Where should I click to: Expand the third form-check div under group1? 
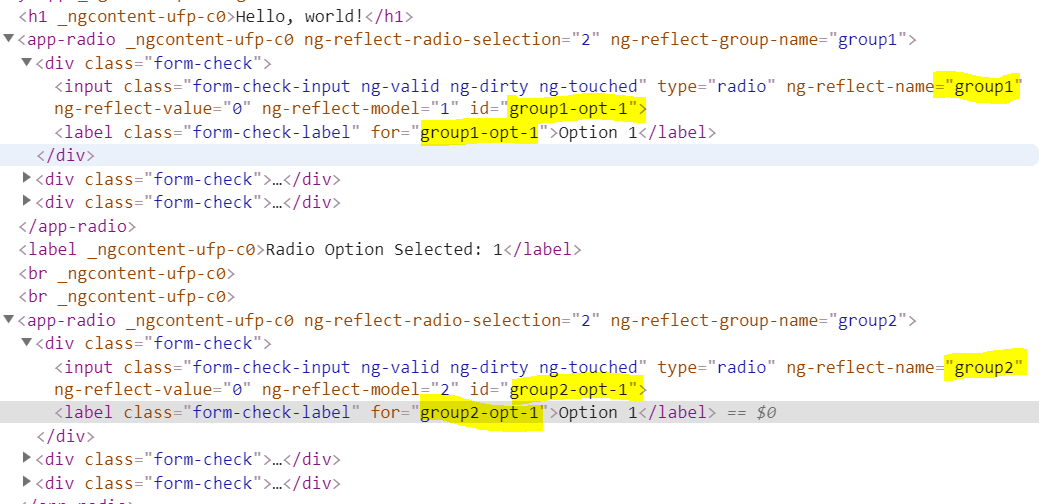tap(27, 201)
